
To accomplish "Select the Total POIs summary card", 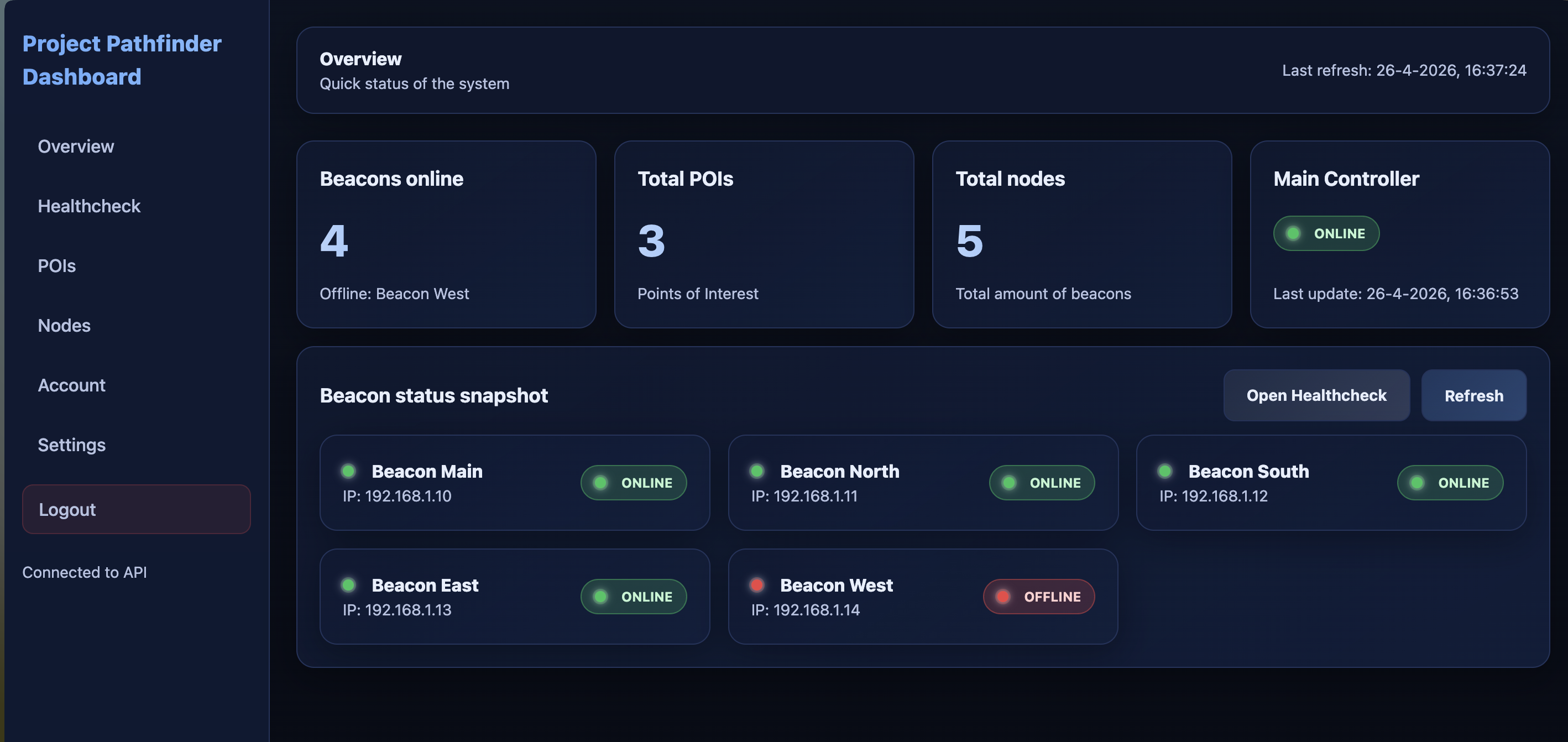I will click(x=764, y=234).
